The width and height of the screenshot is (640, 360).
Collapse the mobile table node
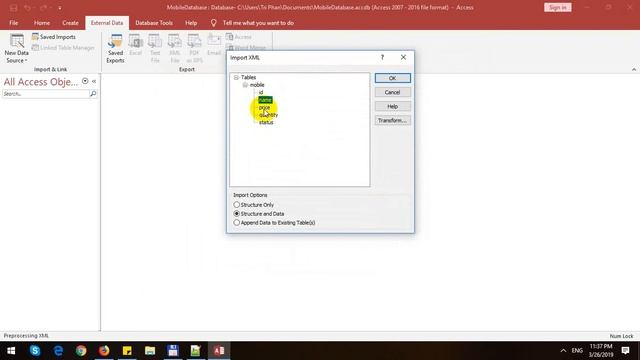245,85
